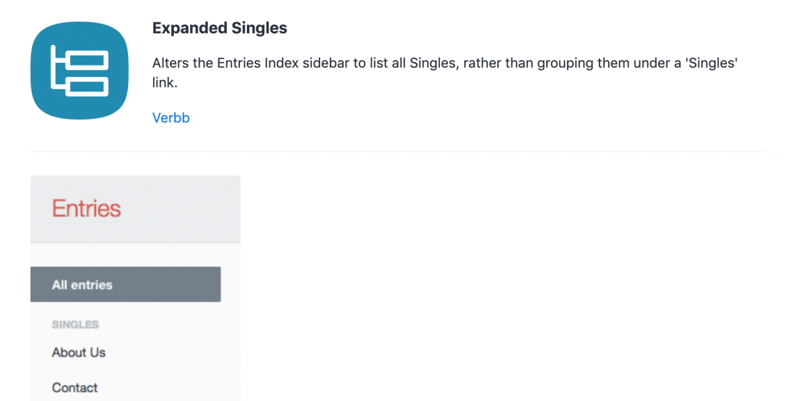Open the Contact single entry

click(x=75, y=387)
